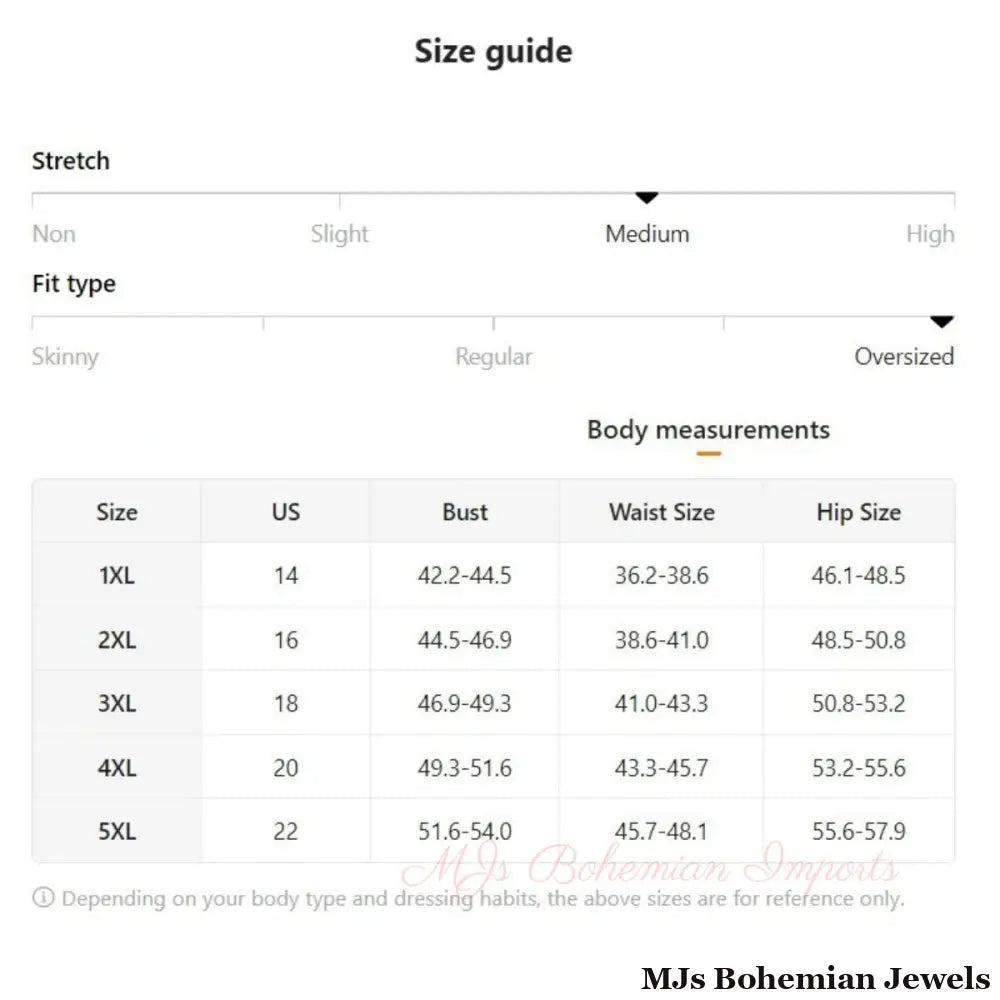
Task: Click the Size guide heading
Action: click(493, 52)
